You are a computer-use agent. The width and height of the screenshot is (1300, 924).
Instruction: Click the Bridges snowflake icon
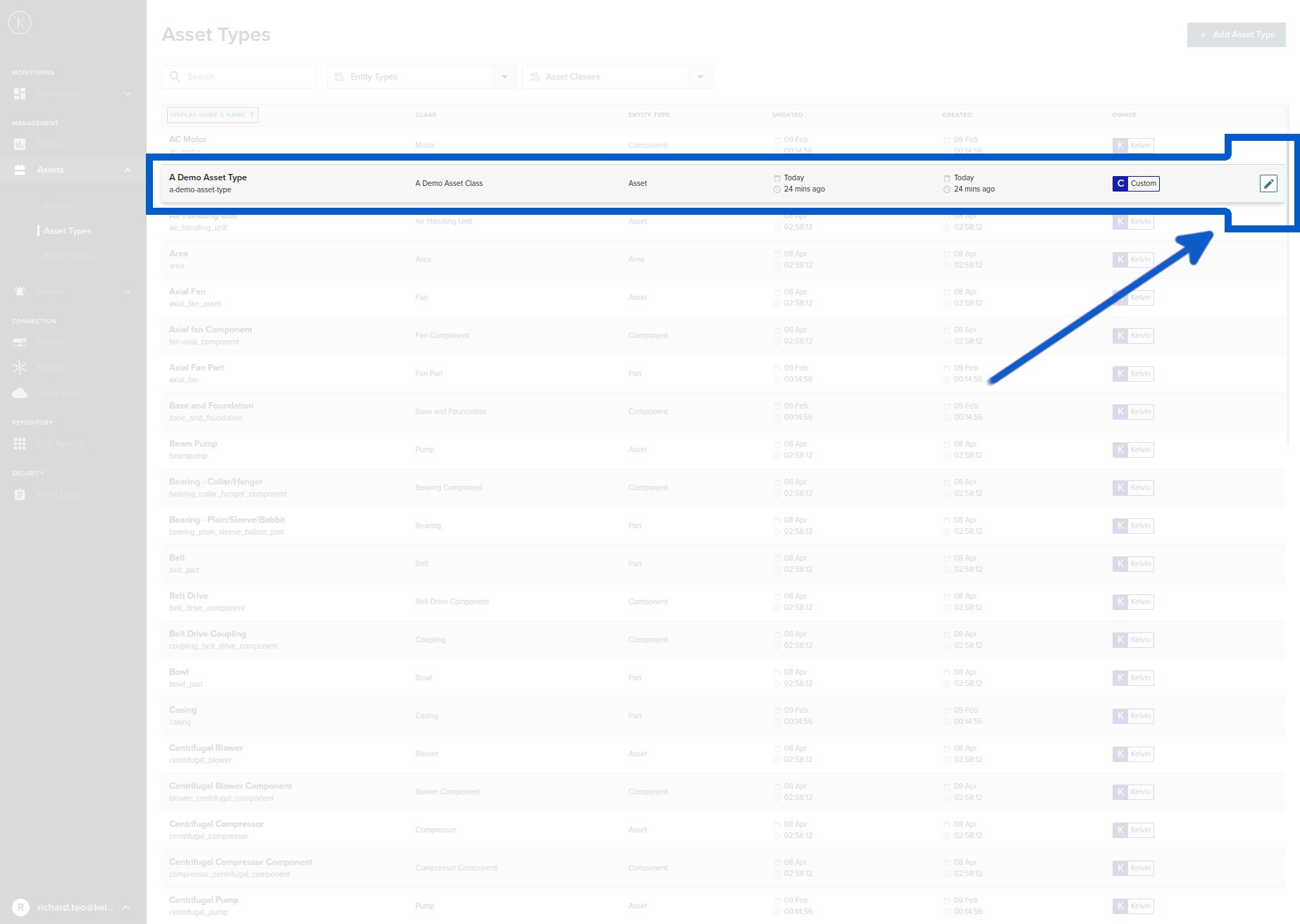[20, 367]
